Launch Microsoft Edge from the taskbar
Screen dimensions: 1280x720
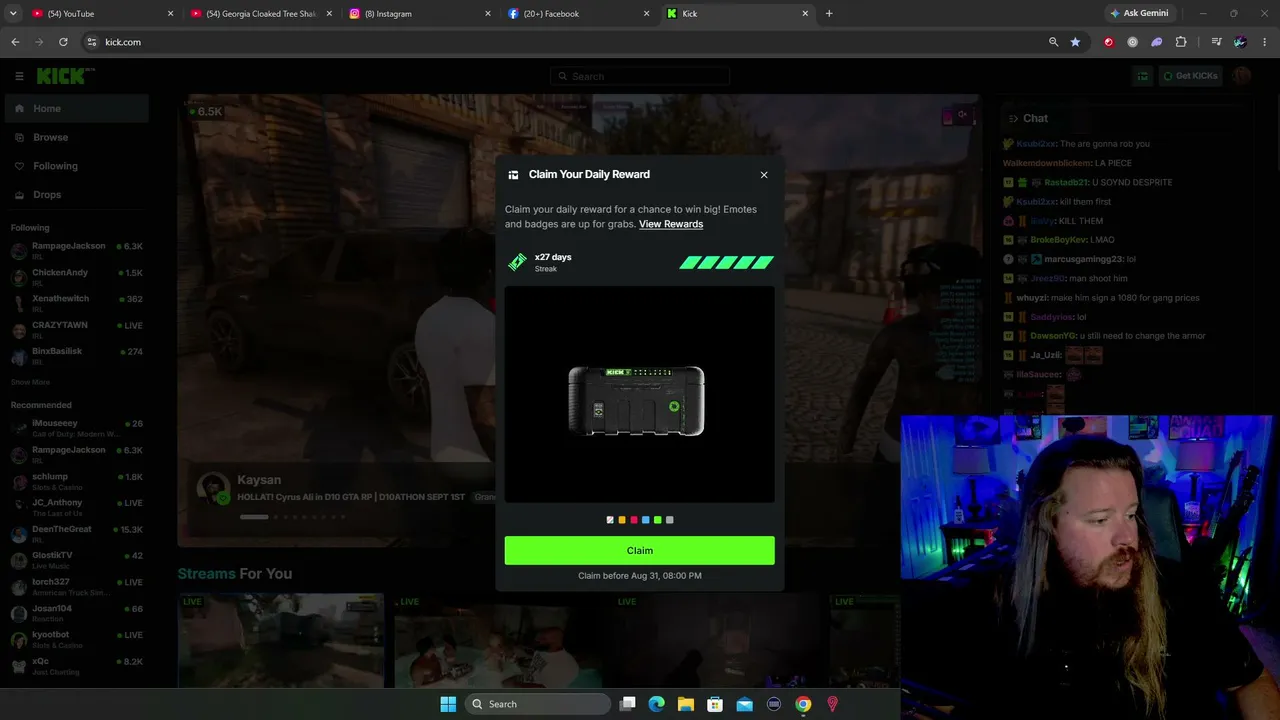pyautogui.click(x=657, y=704)
